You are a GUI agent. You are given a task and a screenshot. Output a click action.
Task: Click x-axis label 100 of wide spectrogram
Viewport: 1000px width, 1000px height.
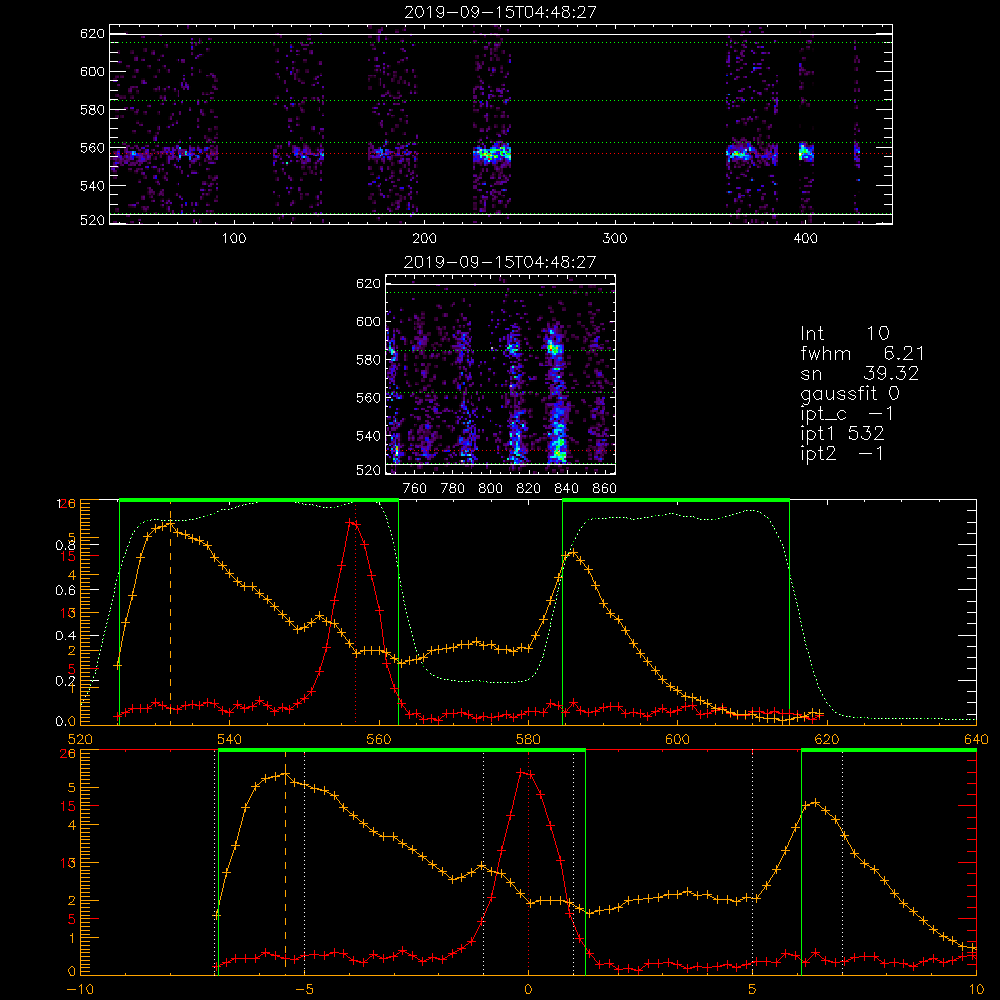point(234,239)
